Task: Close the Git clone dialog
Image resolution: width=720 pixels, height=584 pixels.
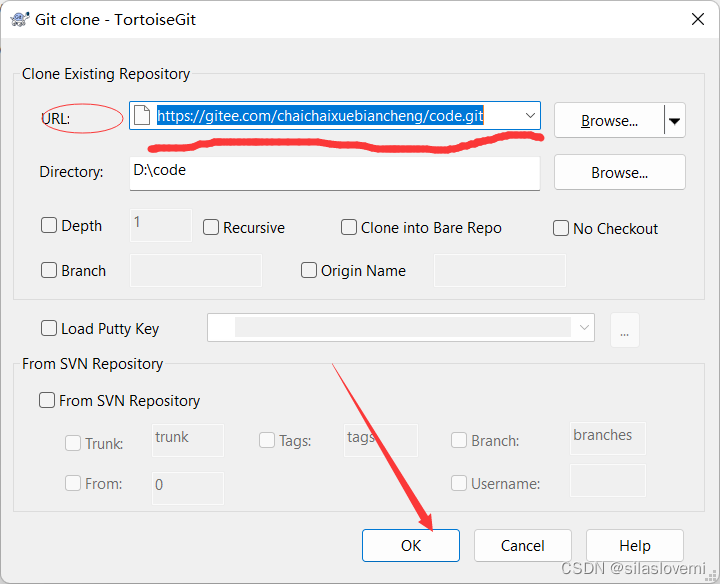Action: click(698, 19)
